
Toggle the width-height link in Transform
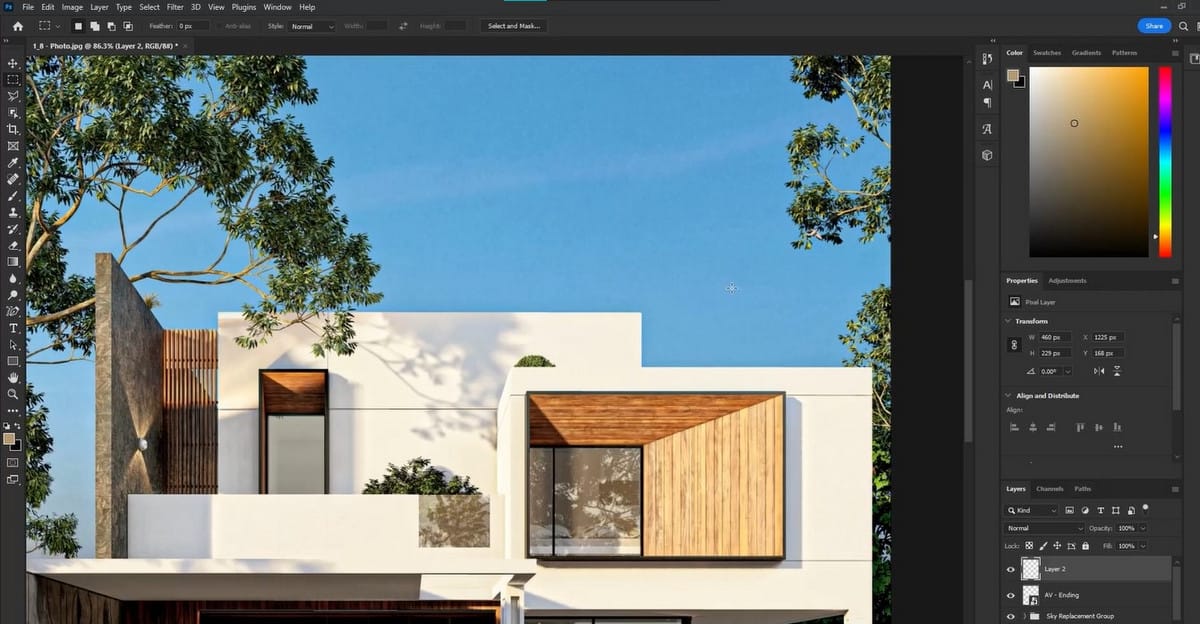pyautogui.click(x=1015, y=345)
